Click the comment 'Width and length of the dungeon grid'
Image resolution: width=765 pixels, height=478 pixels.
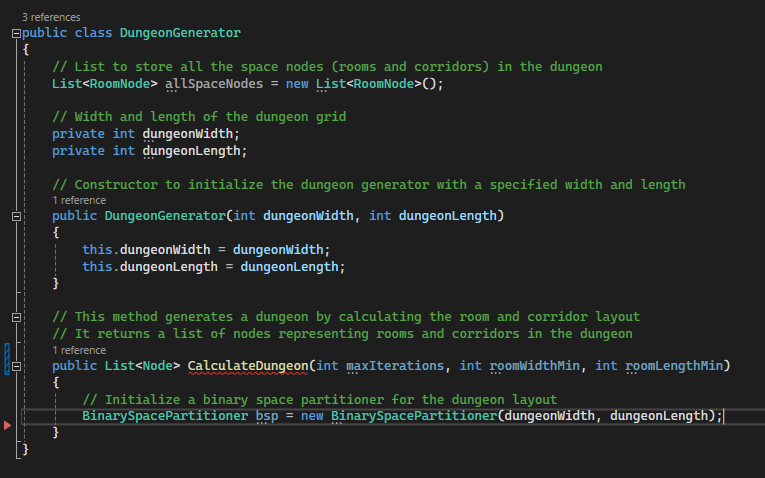[x=199, y=117]
